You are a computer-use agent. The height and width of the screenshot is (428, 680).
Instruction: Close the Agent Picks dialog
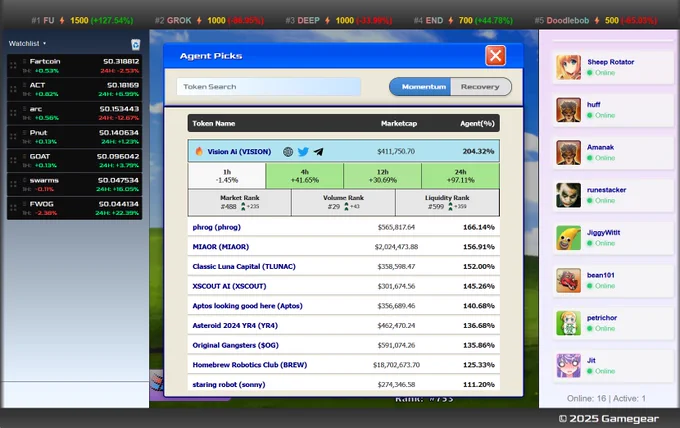(x=495, y=56)
